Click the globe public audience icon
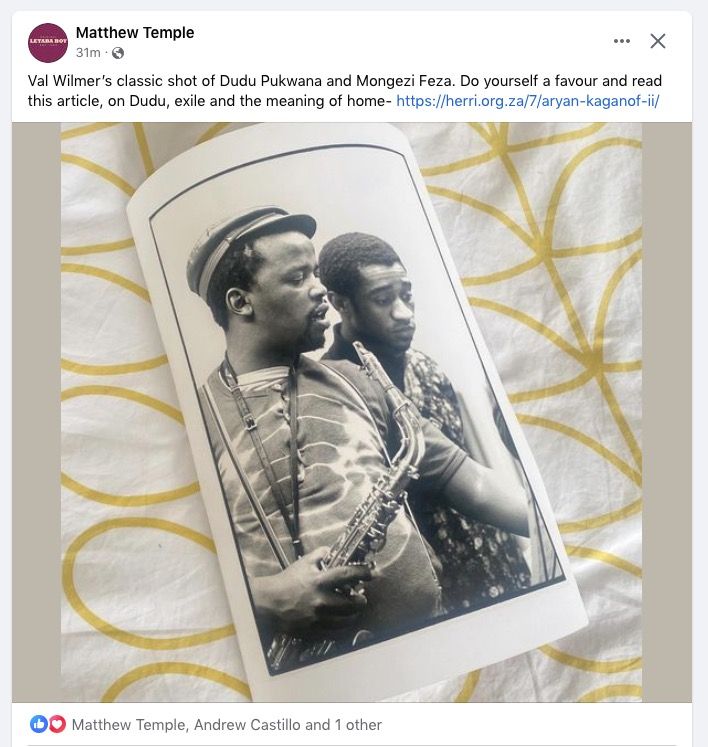Screen dimensions: 708x747 [x=118, y=53]
